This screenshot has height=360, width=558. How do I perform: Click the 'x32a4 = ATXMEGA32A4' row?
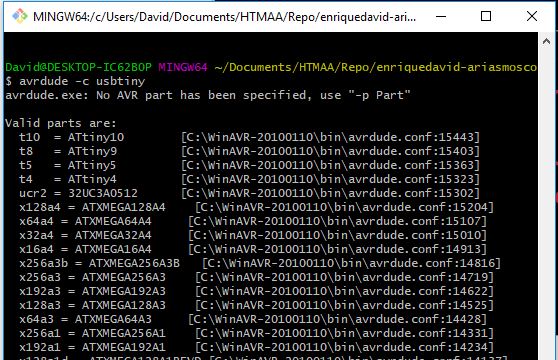coord(253,235)
